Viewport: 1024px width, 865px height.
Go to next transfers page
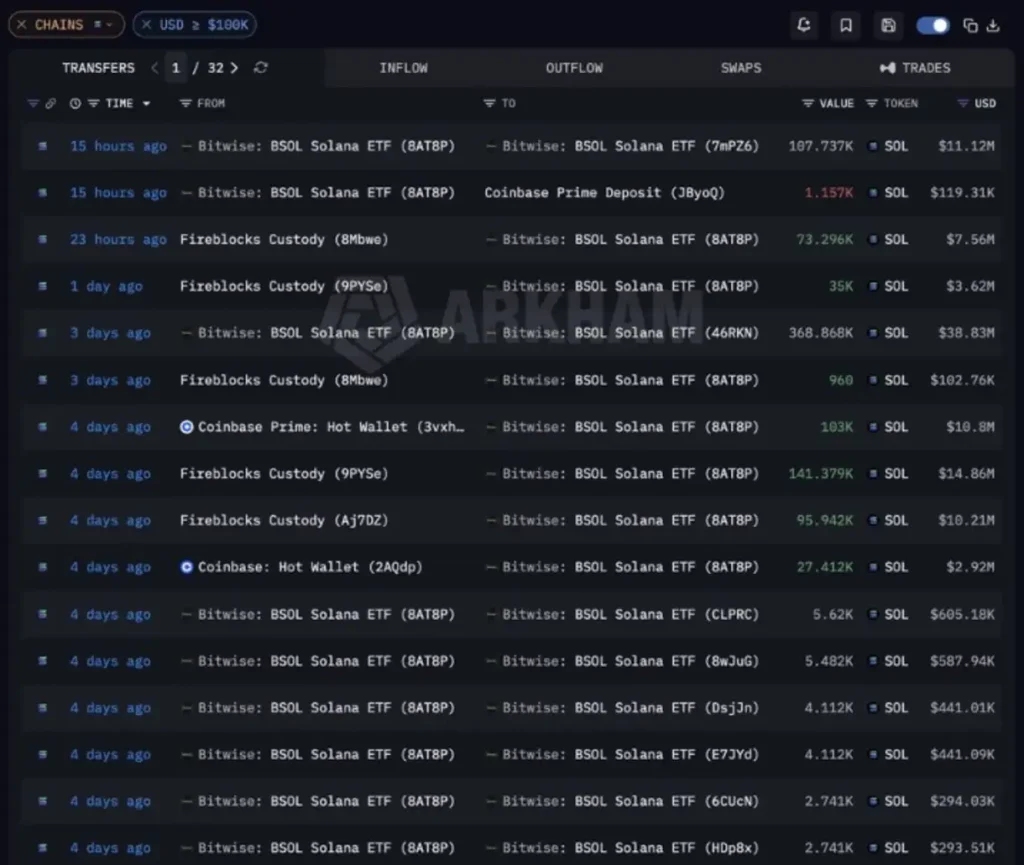[x=234, y=68]
